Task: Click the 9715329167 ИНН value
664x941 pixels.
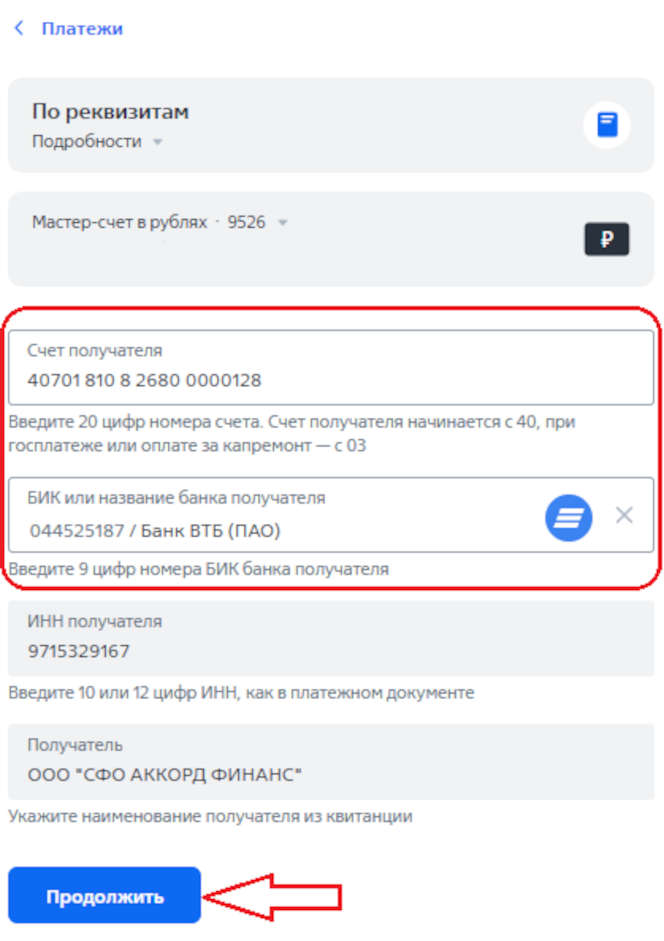Action: pos(79,651)
